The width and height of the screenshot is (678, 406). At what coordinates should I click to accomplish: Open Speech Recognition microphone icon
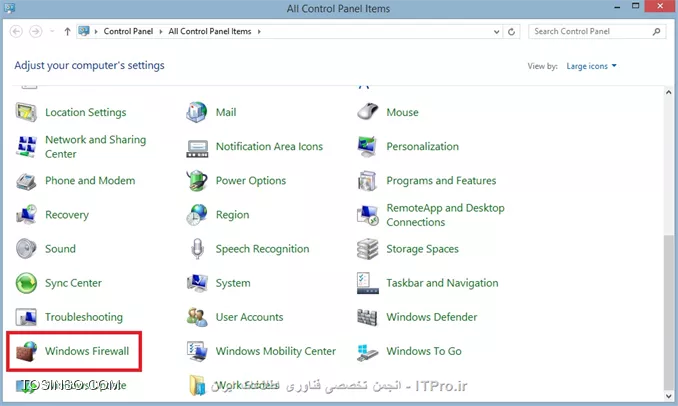coord(197,249)
